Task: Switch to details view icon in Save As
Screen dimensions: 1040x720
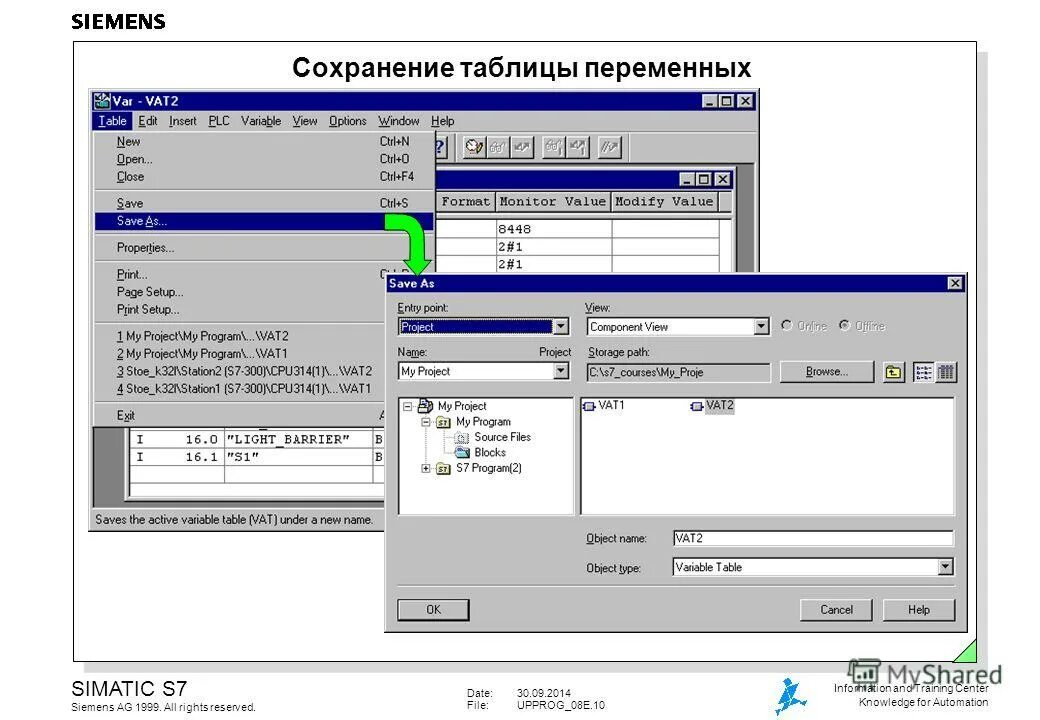Action: click(x=946, y=373)
